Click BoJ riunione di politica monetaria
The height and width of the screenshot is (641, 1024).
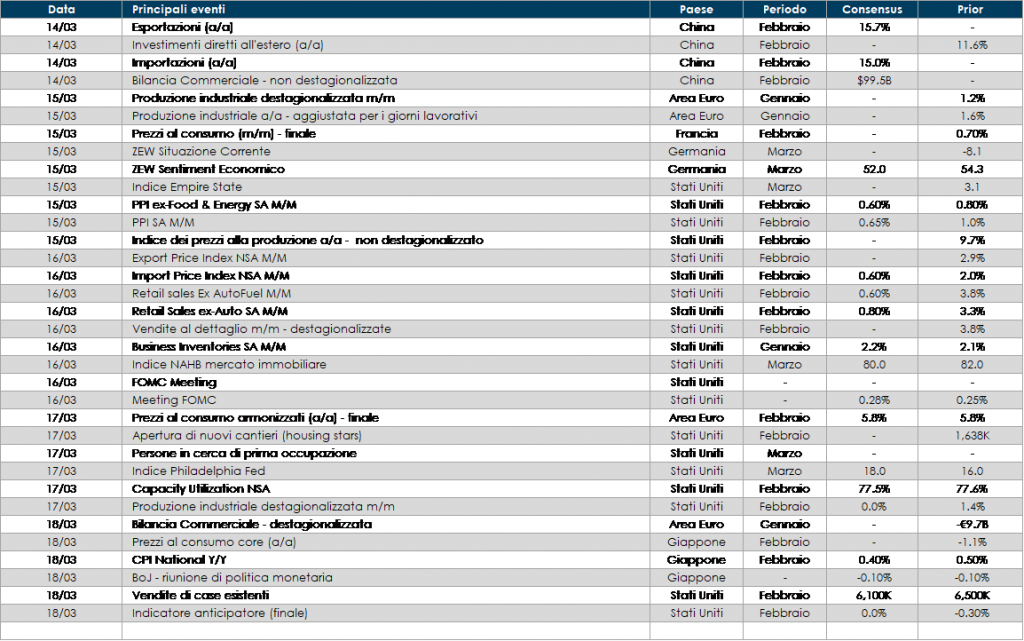click(232, 578)
